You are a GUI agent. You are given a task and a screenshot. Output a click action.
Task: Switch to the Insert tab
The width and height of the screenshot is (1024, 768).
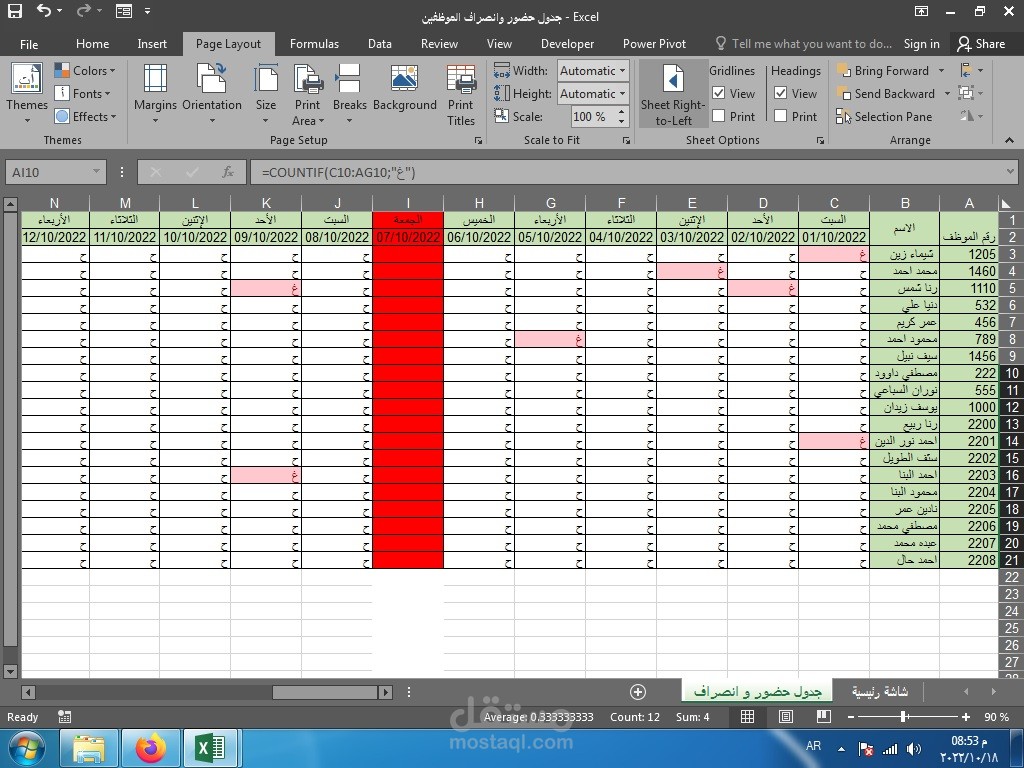point(152,44)
